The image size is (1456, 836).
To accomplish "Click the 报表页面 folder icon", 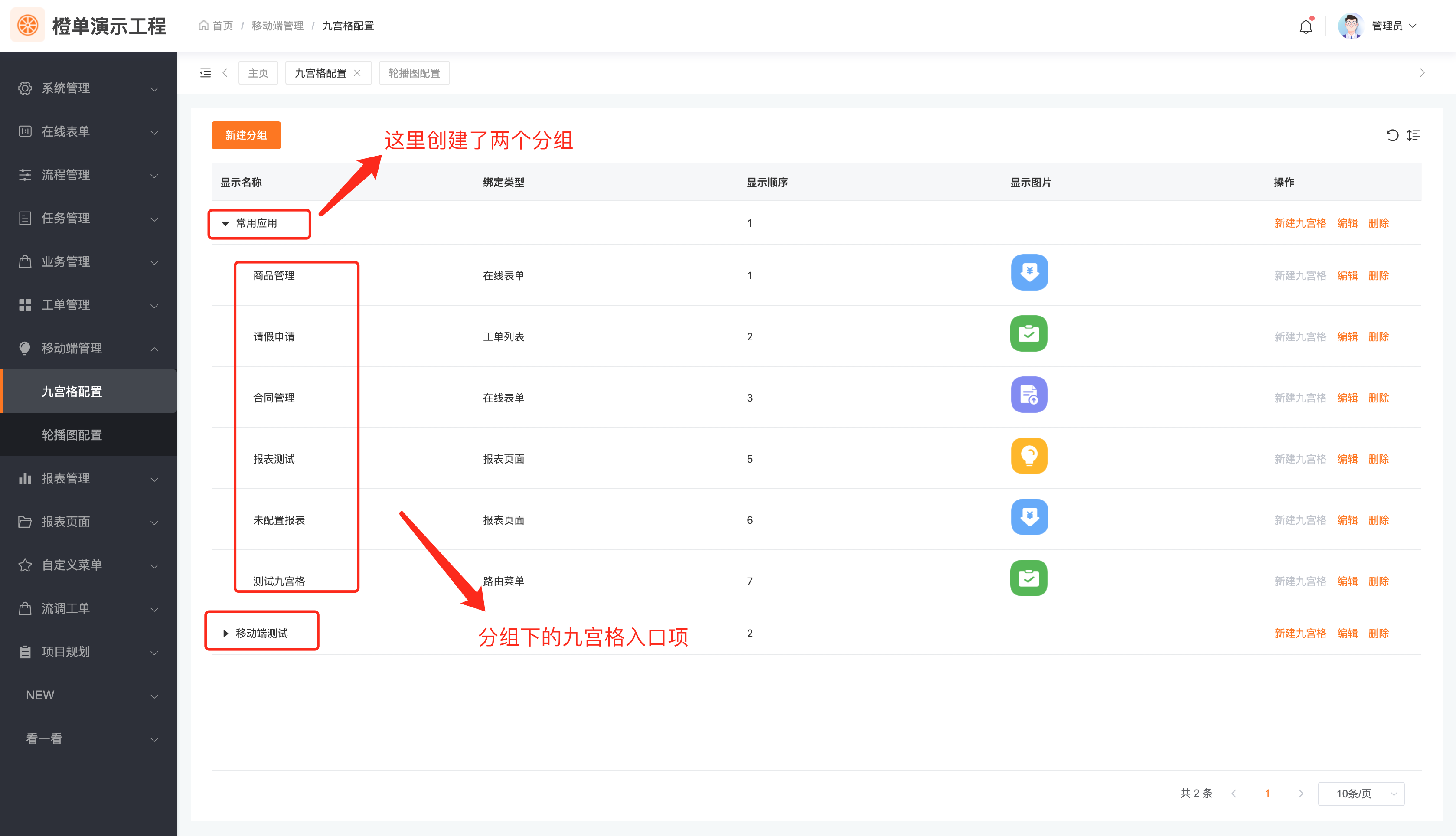I will (x=25, y=521).
